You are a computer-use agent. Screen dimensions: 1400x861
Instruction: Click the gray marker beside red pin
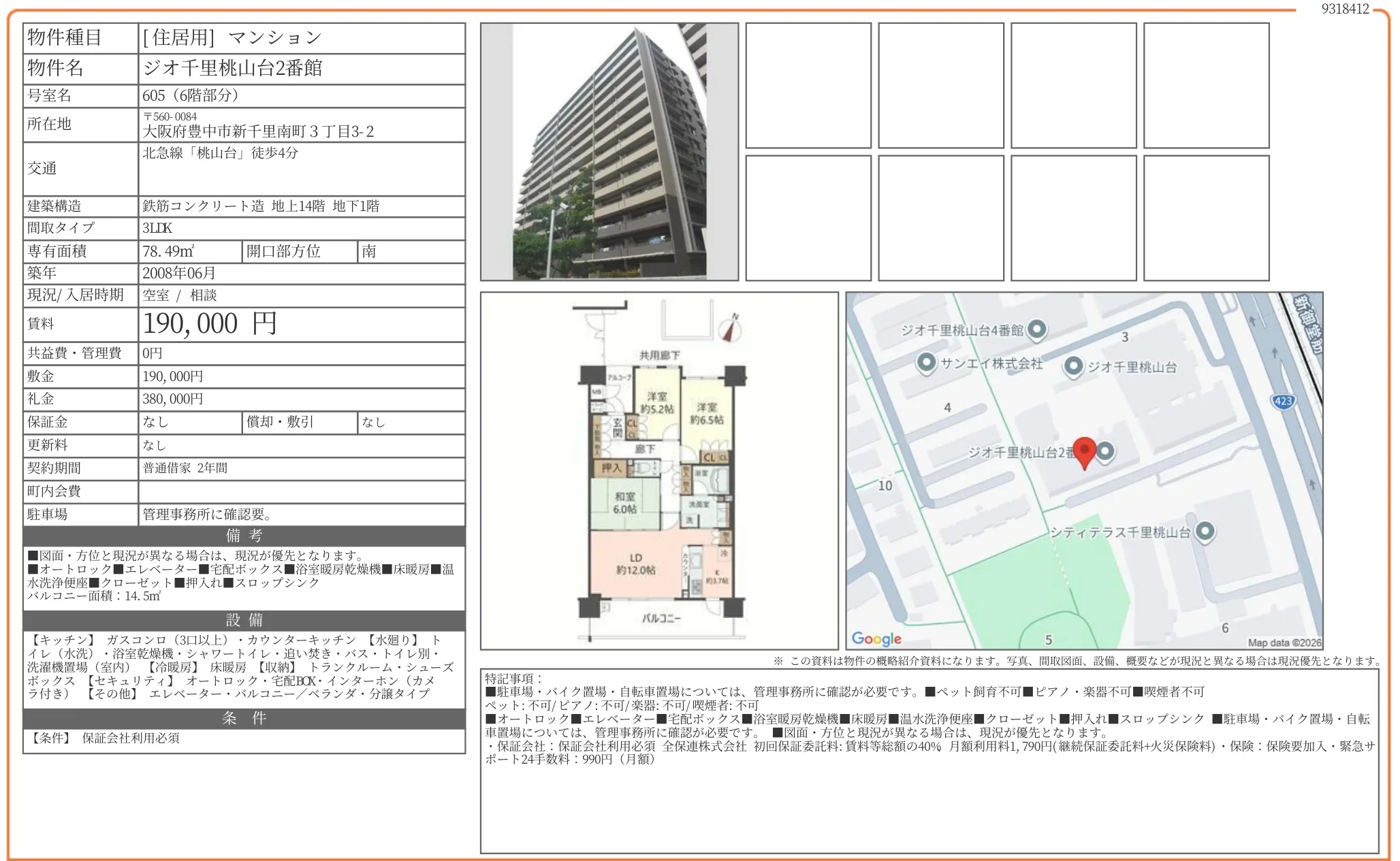[1106, 451]
